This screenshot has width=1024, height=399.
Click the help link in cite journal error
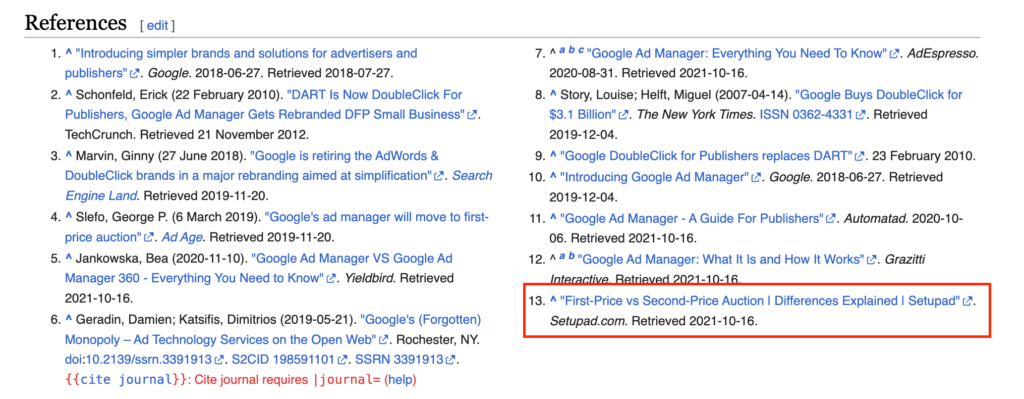(400, 379)
